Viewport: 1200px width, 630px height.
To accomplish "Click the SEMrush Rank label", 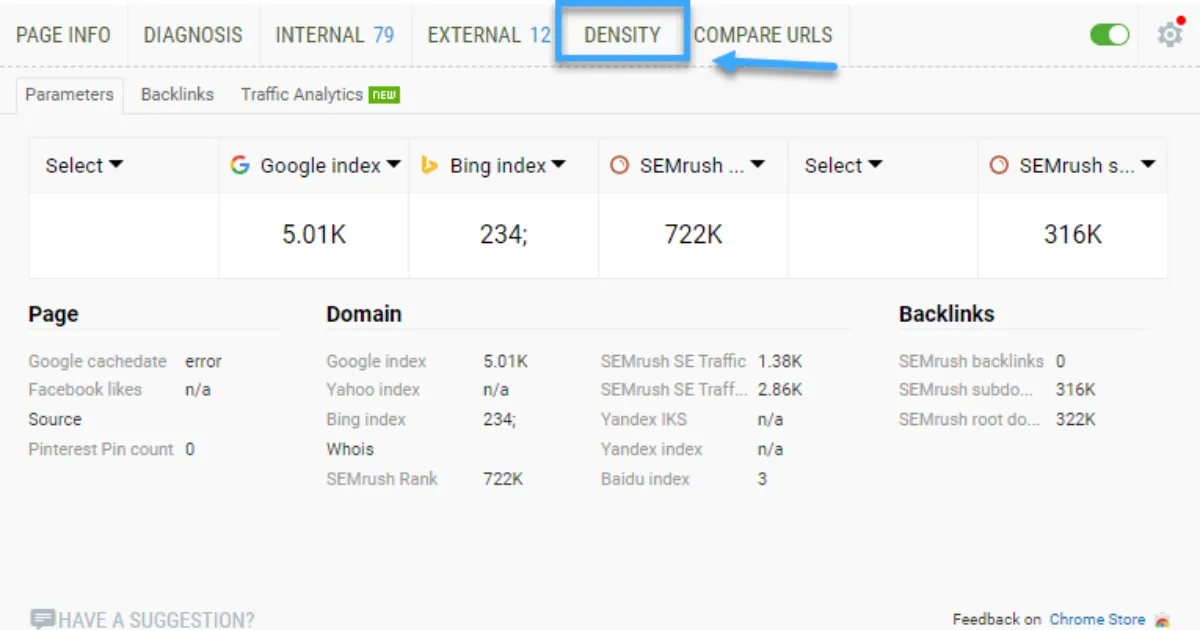I will (382, 479).
